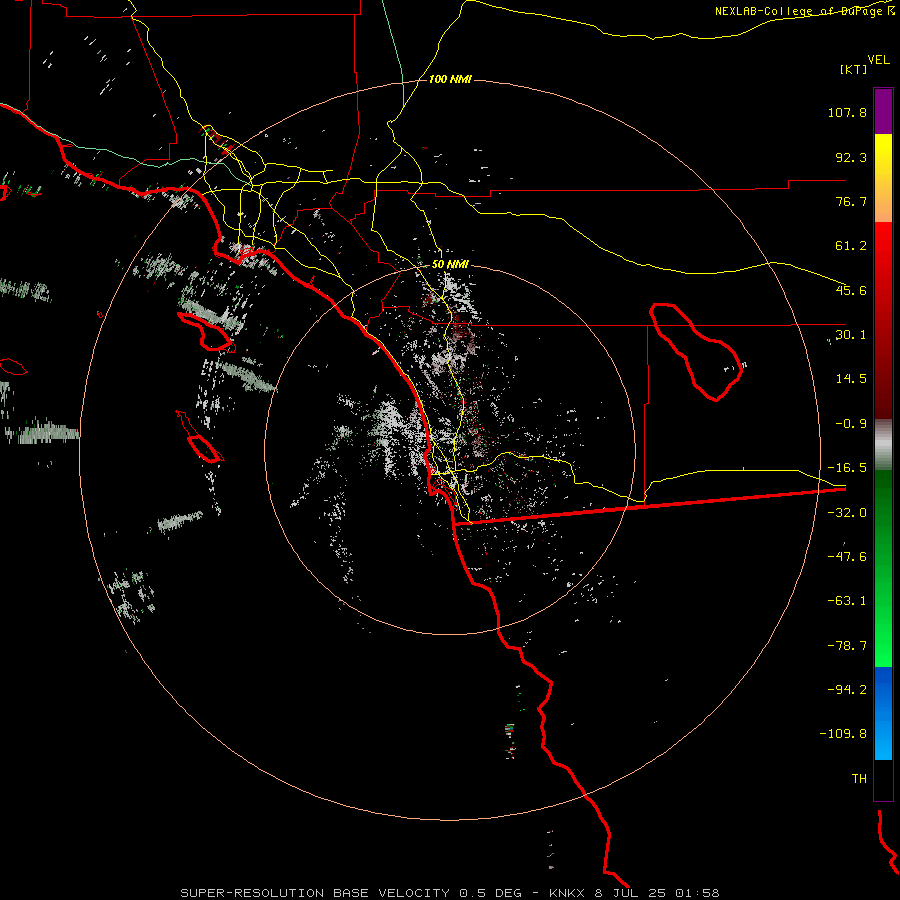Image resolution: width=900 pixels, height=900 pixels.
Task: Click the 100 NMI range ring label
Action: coord(450,79)
